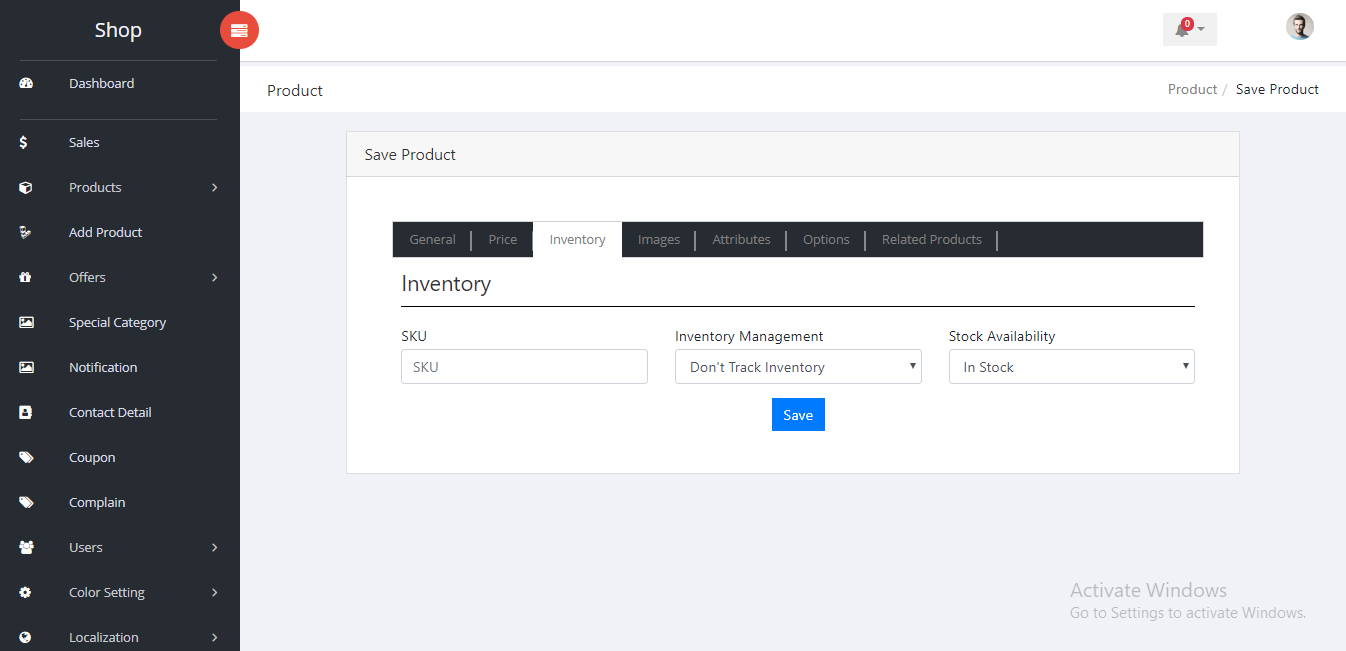Viewport: 1346px width, 651px height.
Task: Click the Coupon tag icon
Action: [26, 458]
